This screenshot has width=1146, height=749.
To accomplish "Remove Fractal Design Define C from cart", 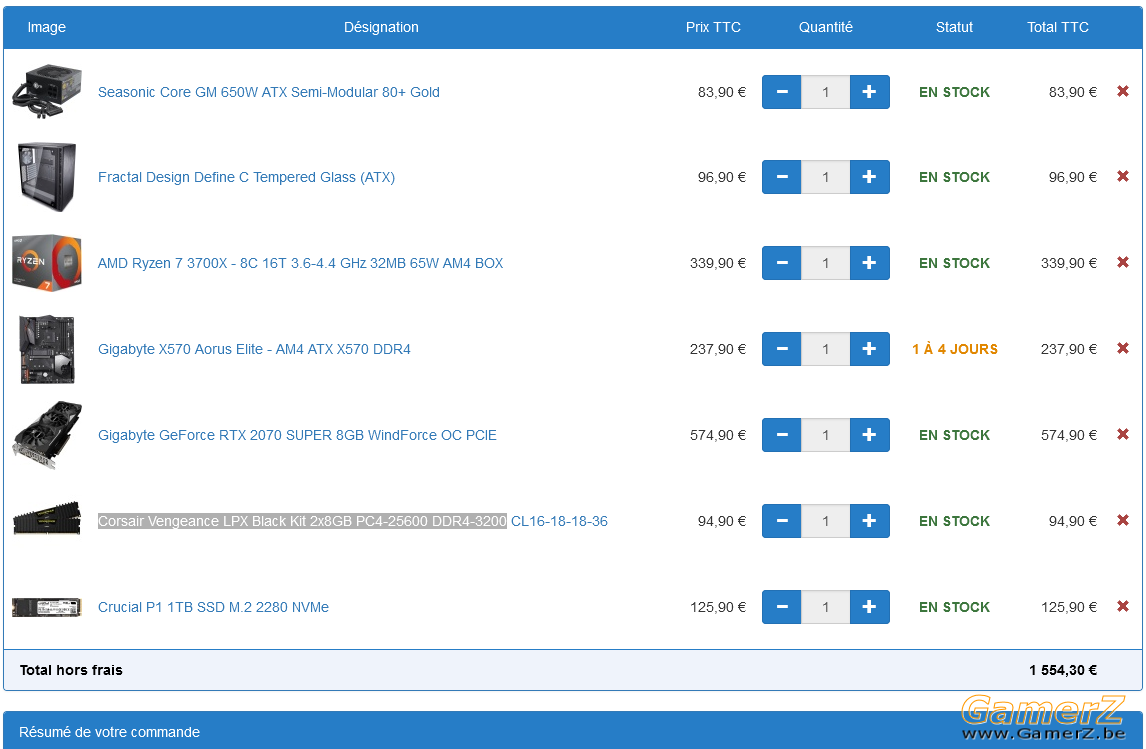I will click(x=1123, y=176).
